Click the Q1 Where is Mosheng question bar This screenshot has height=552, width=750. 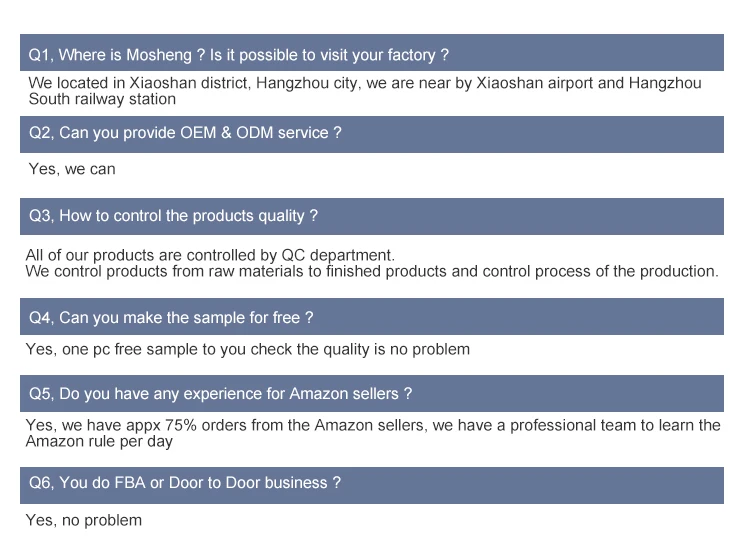pyautogui.click(x=372, y=53)
